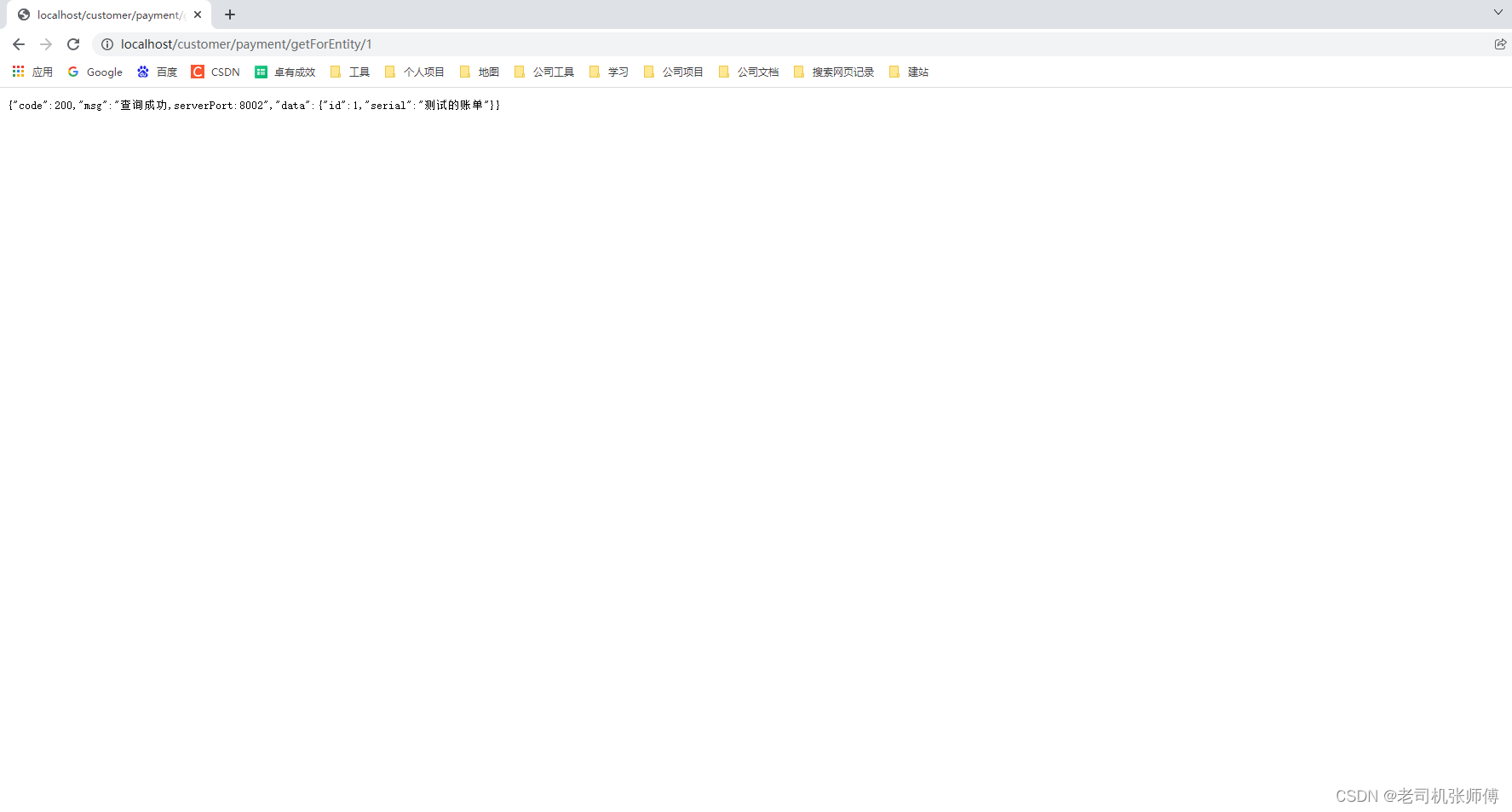Open a new browser tab
This screenshot has height=812, width=1512.
[x=230, y=14]
